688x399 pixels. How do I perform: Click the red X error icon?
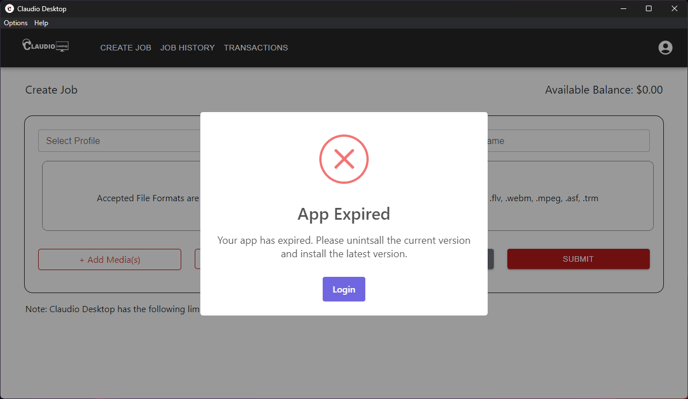pos(344,159)
